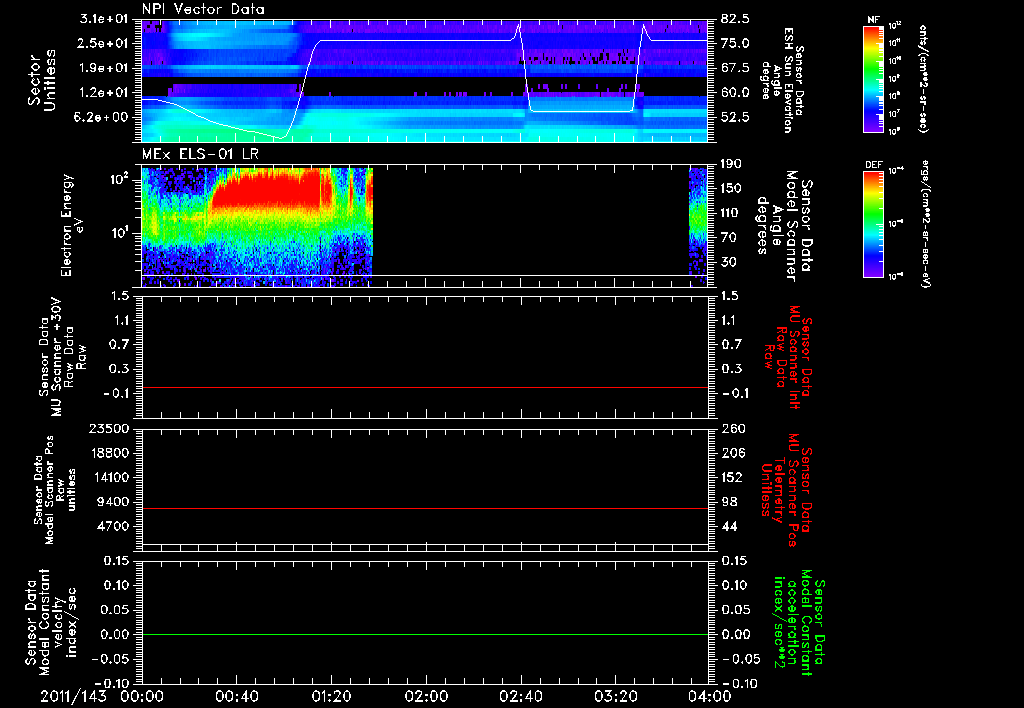This screenshot has width=1024, height=708.
Task: Select the 'NPI Vector Data' panel title
Action: click(203, 9)
